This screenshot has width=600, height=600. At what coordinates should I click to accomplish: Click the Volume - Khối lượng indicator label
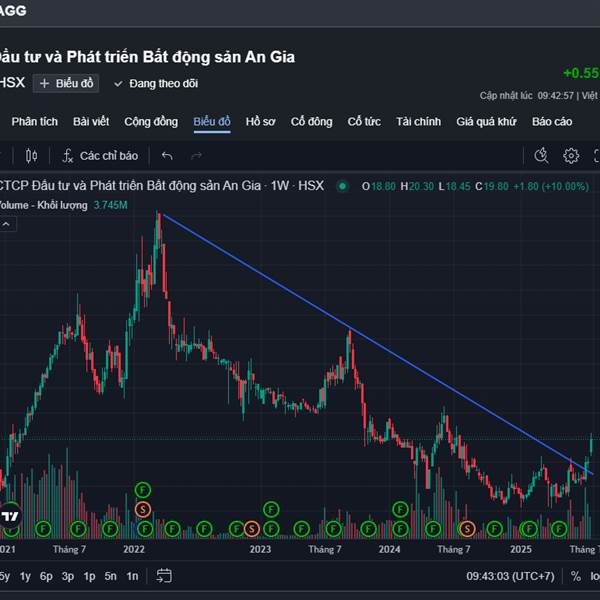pyautogui.click(x=43, y=205)
